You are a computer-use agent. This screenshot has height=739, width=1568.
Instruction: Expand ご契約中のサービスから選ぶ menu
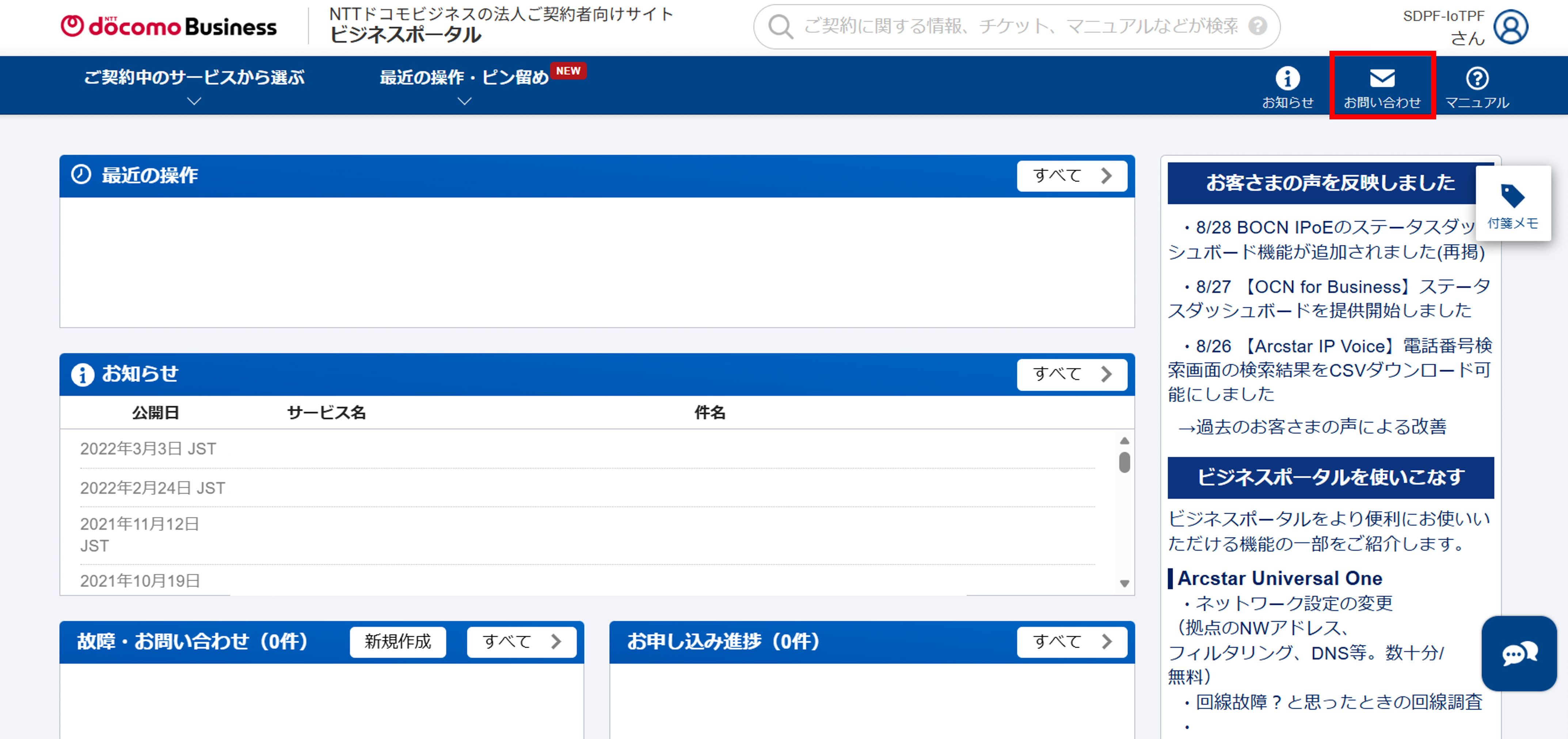click(194, 85)
